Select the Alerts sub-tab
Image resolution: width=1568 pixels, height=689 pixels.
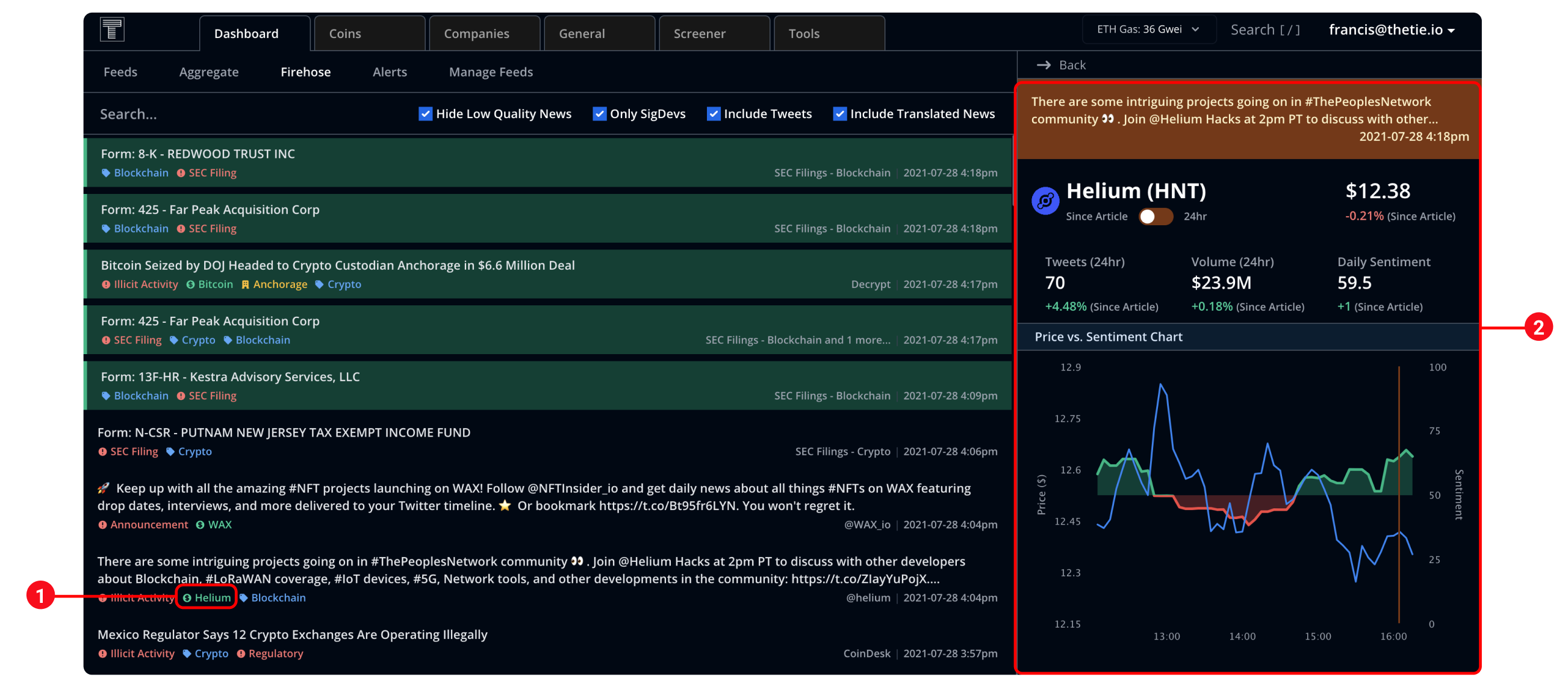[x=390, y=72]
